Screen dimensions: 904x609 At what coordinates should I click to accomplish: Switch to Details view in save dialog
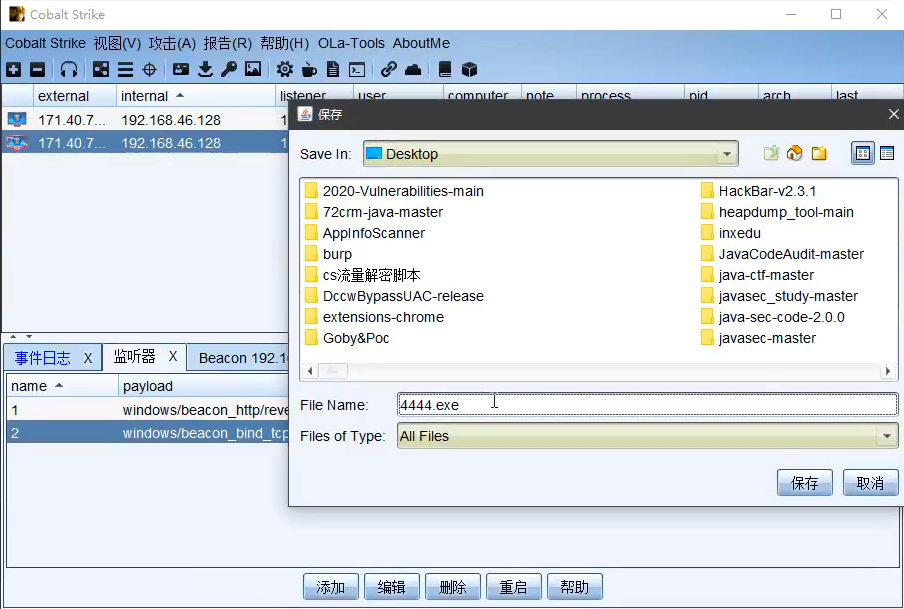pyautogui.click(x=886, y=153)
